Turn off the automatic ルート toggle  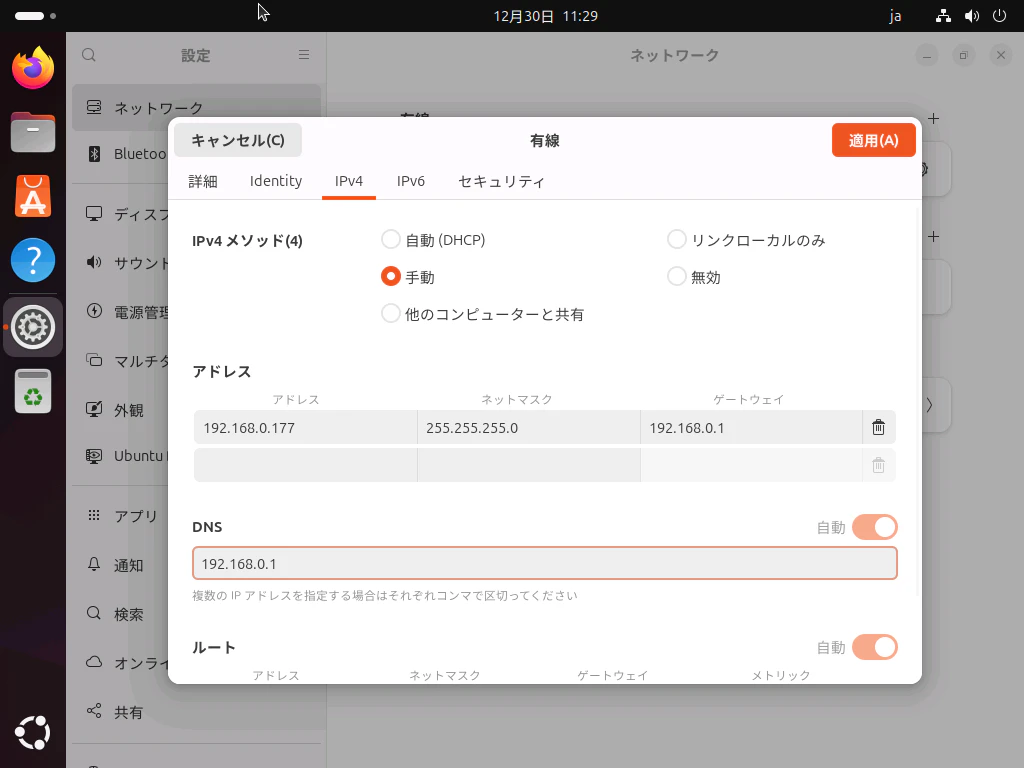[x=875, y=647]
